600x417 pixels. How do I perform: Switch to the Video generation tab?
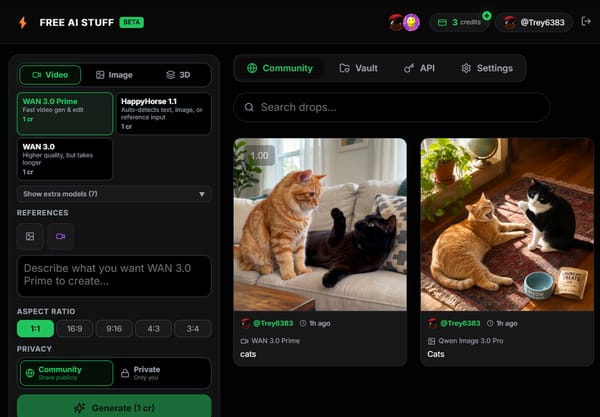click(x=50, y=75)
